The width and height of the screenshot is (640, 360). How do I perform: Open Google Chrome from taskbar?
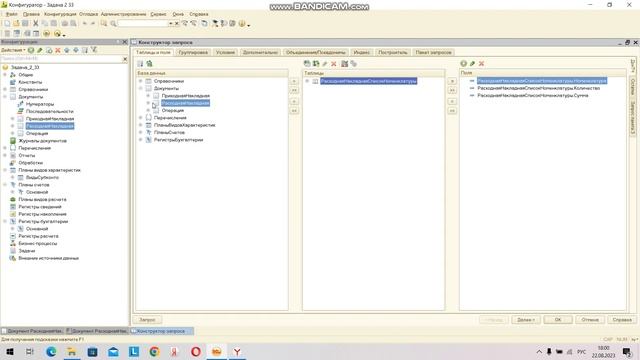click(x=154, y=351)
